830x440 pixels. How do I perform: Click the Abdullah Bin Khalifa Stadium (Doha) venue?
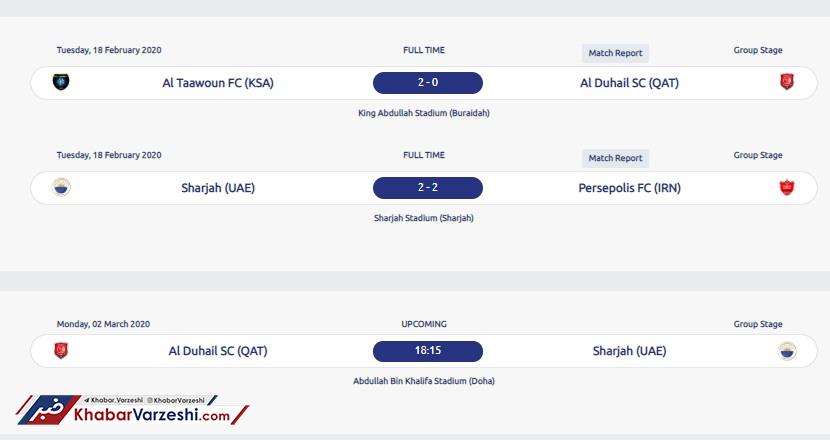point(423,381)
